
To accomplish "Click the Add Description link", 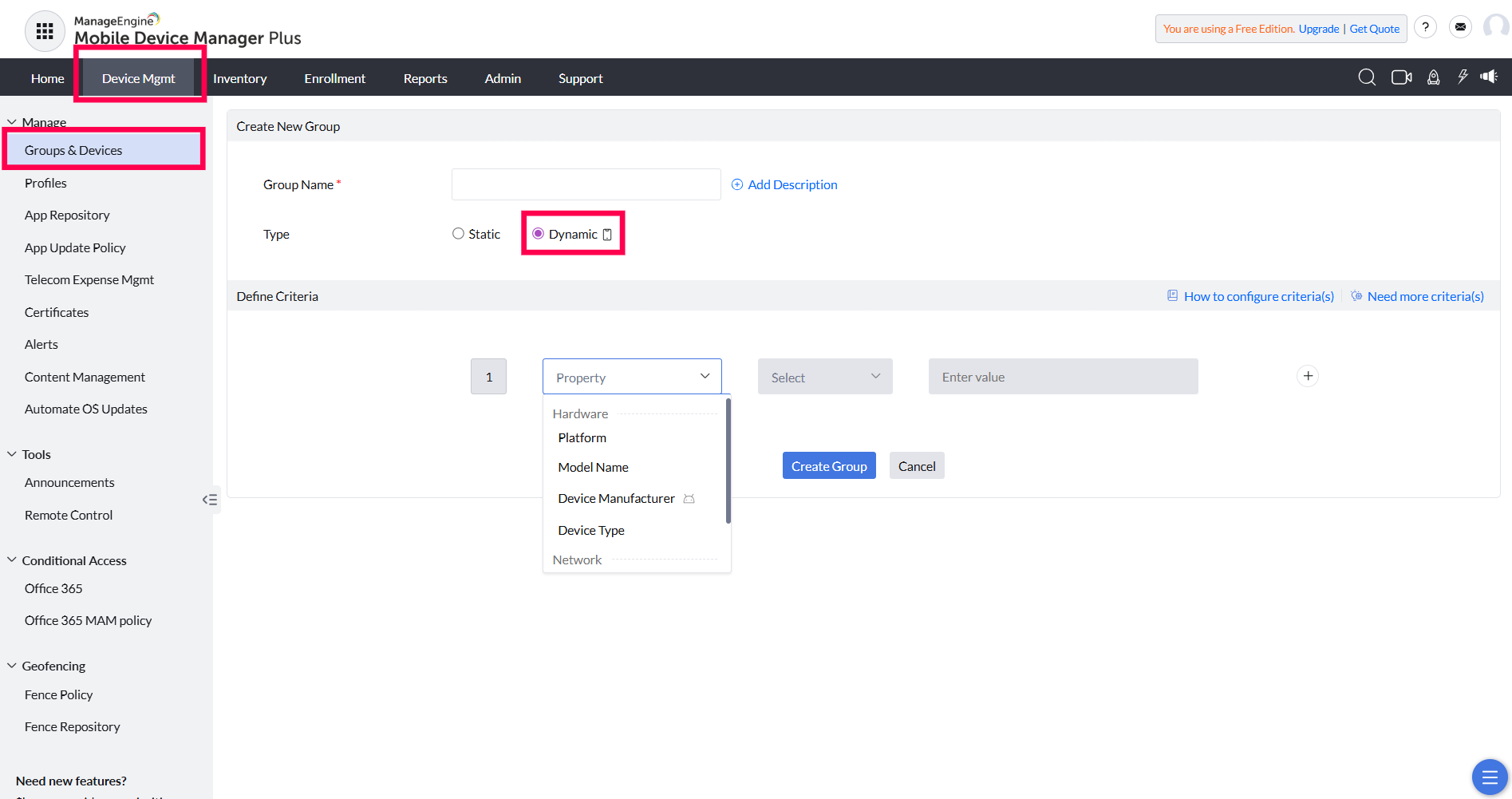I will (x=784, y=184).
